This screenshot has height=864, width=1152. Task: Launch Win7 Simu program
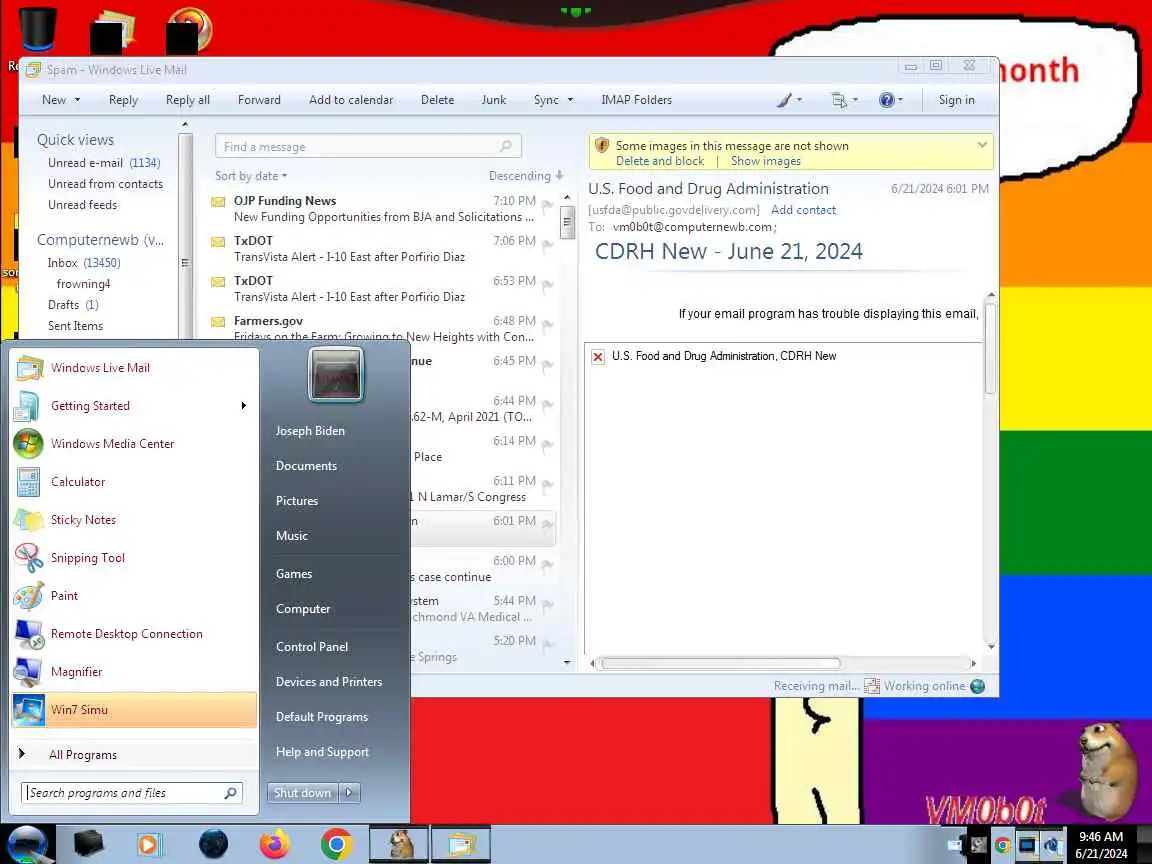[134, 710]
